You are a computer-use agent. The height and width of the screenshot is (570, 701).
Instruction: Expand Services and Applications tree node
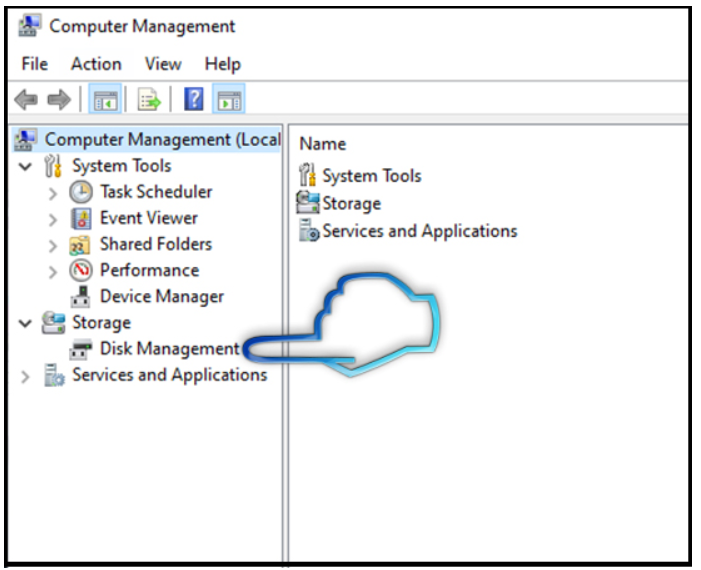[25, 377]
